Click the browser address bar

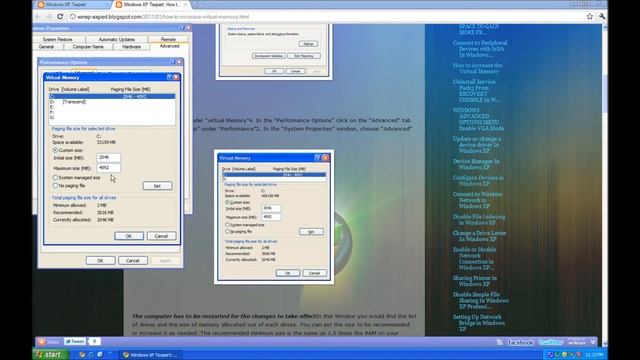click(x=326, y=16)
